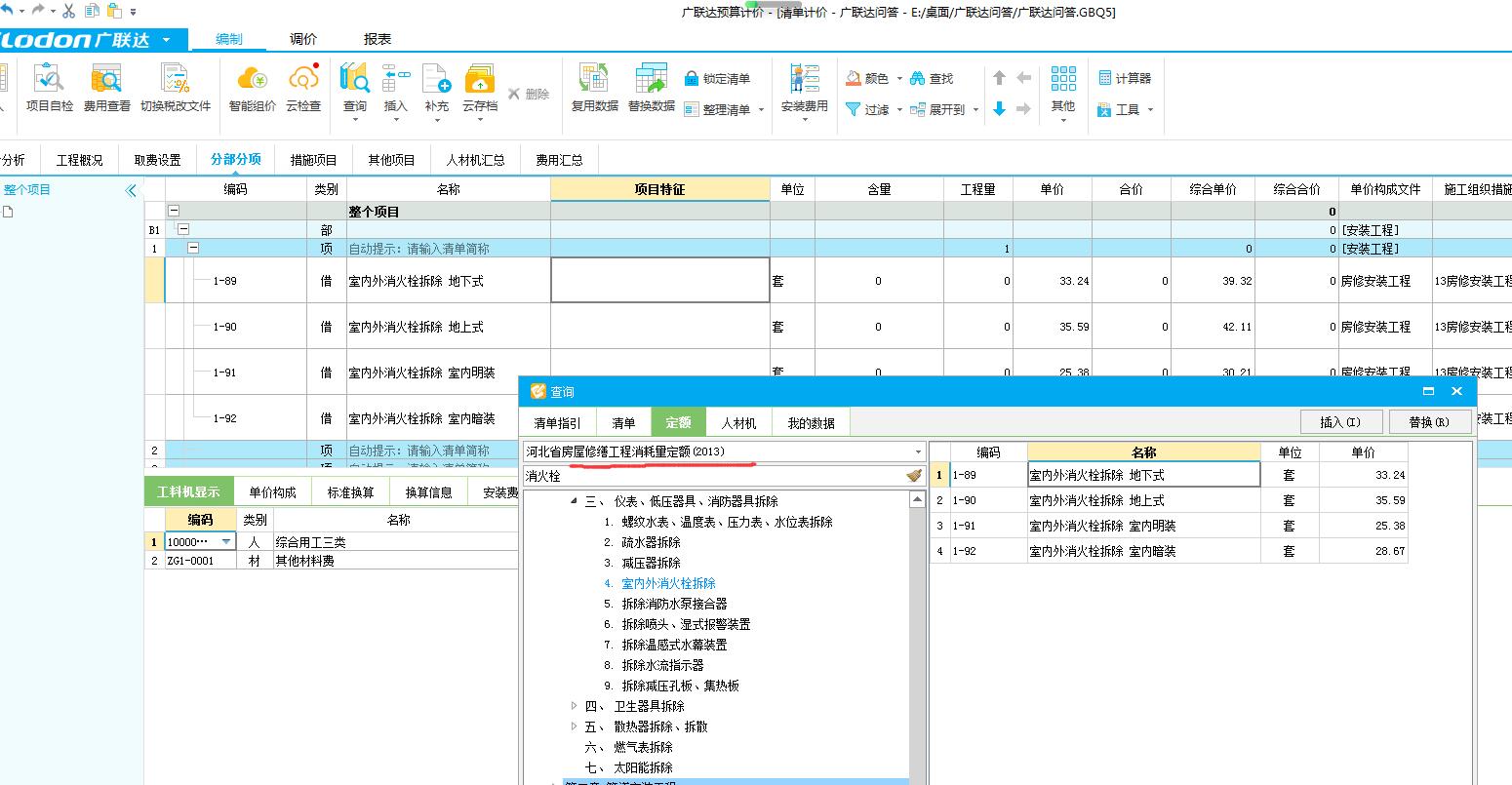Select tree item 七、太阳能拆除
Viewport: 1512px width, 785px height.
(628, 767)
